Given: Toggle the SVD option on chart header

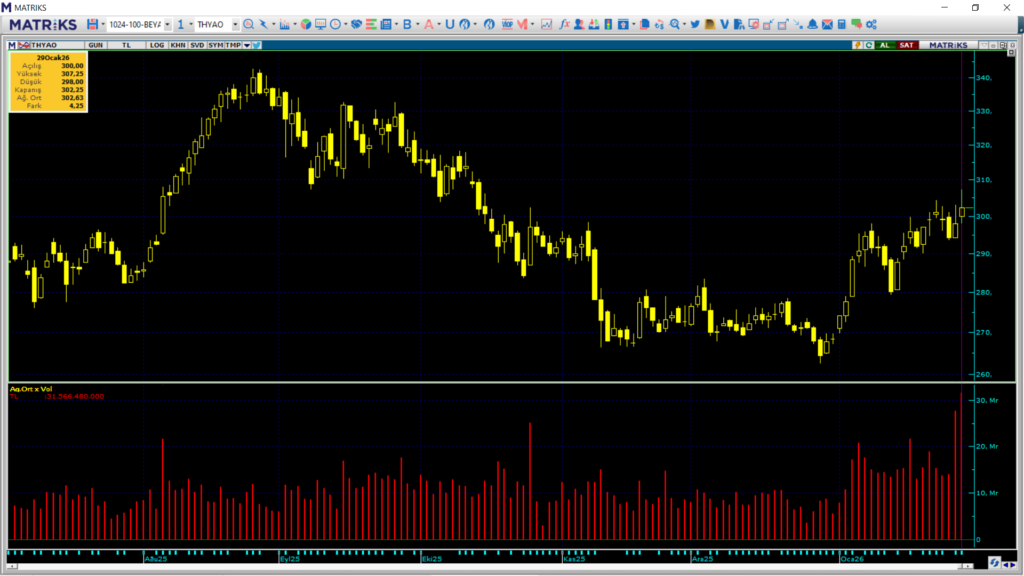Looking at the screenshot, I should 197,45.
